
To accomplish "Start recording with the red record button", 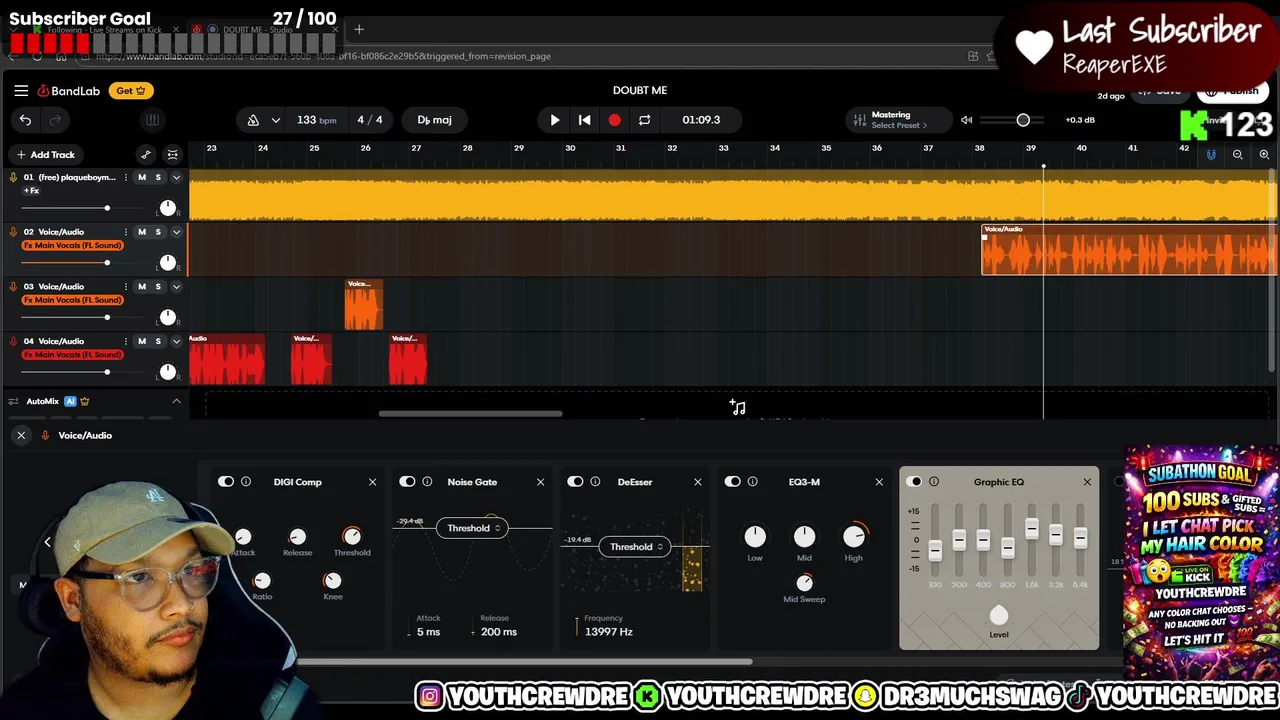I will click(x=614, y=120).
